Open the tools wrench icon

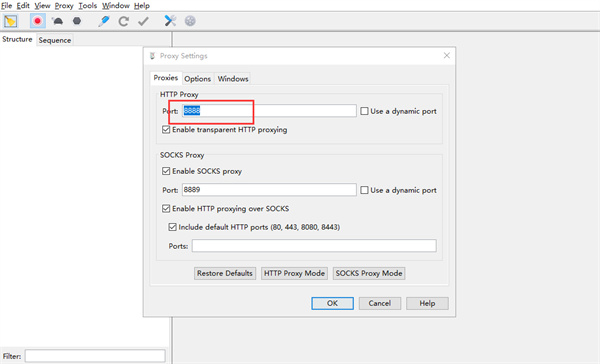170,21
